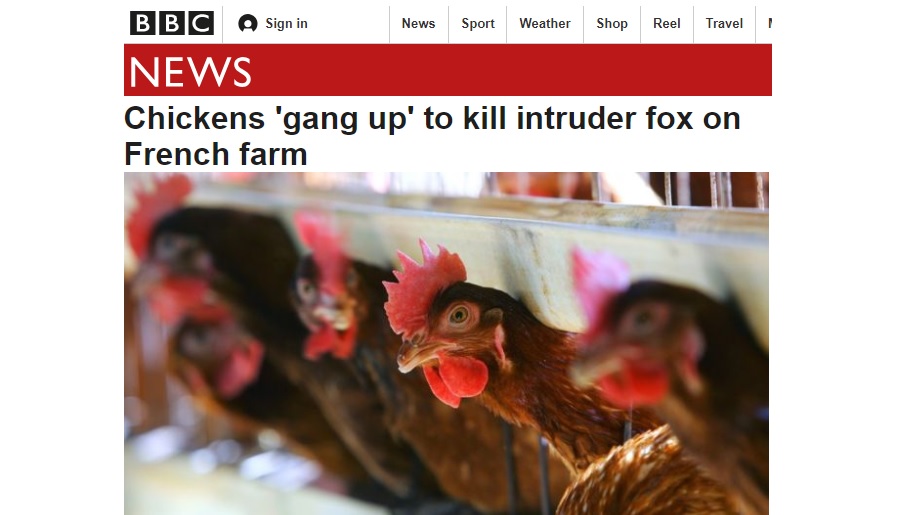Open the Sign in link
The width and height of the screenshot is (903, 515).
pos(286,24)
